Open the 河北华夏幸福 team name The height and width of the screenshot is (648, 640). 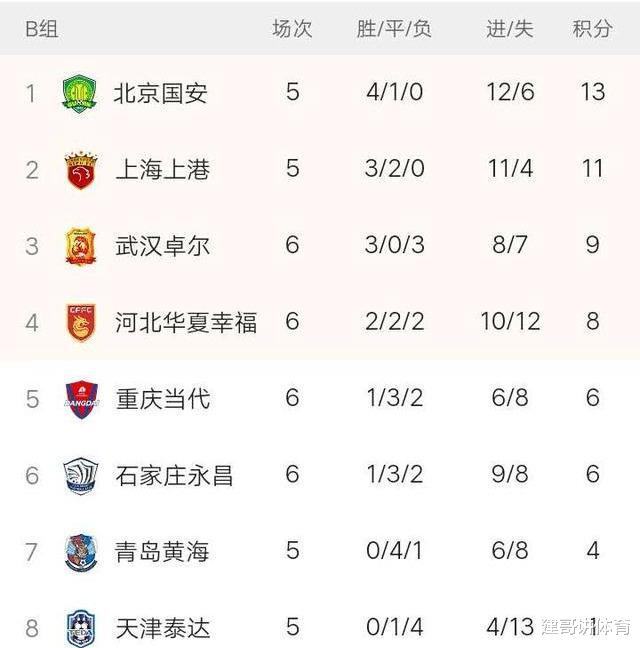(185, 322)
